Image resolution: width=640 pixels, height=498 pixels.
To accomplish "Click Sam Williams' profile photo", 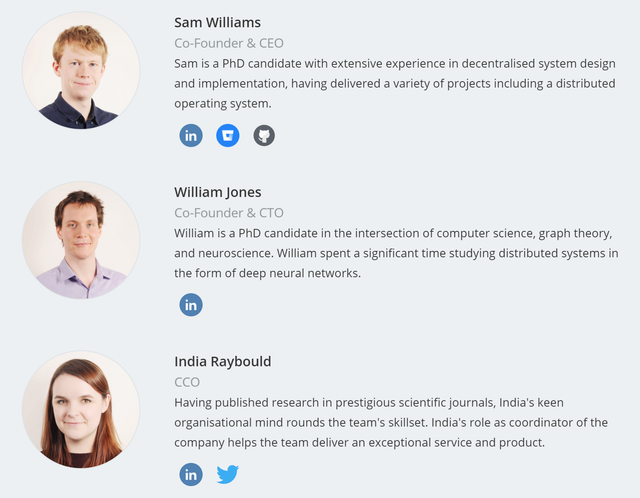I will pyautogui.click(x=80, y=70).
